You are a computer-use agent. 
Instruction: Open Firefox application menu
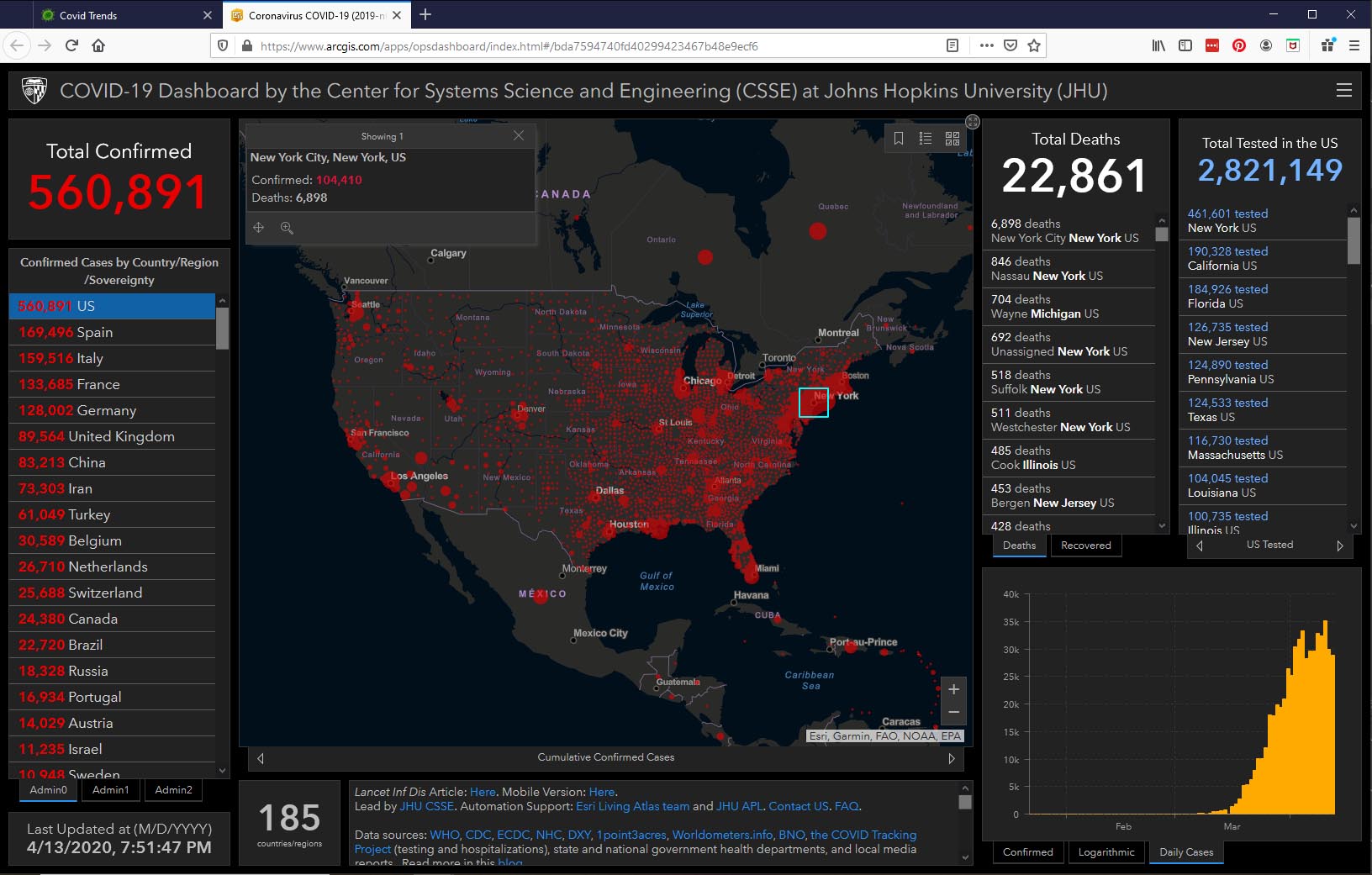click(x=1354, y=45)
